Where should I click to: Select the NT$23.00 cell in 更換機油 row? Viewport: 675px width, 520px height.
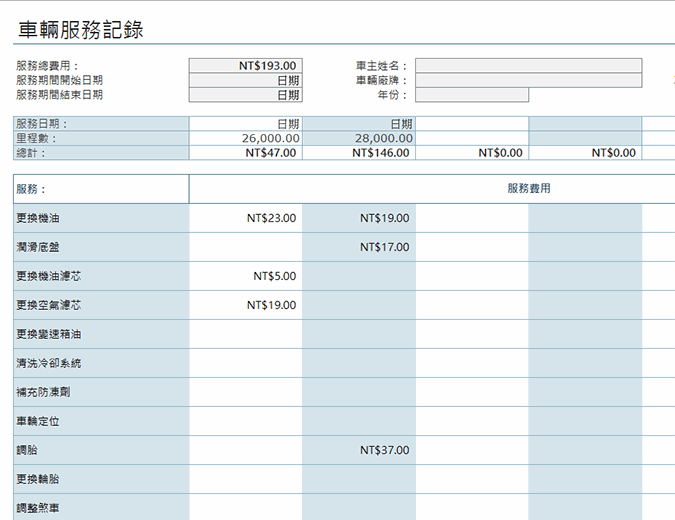[245, 218]
